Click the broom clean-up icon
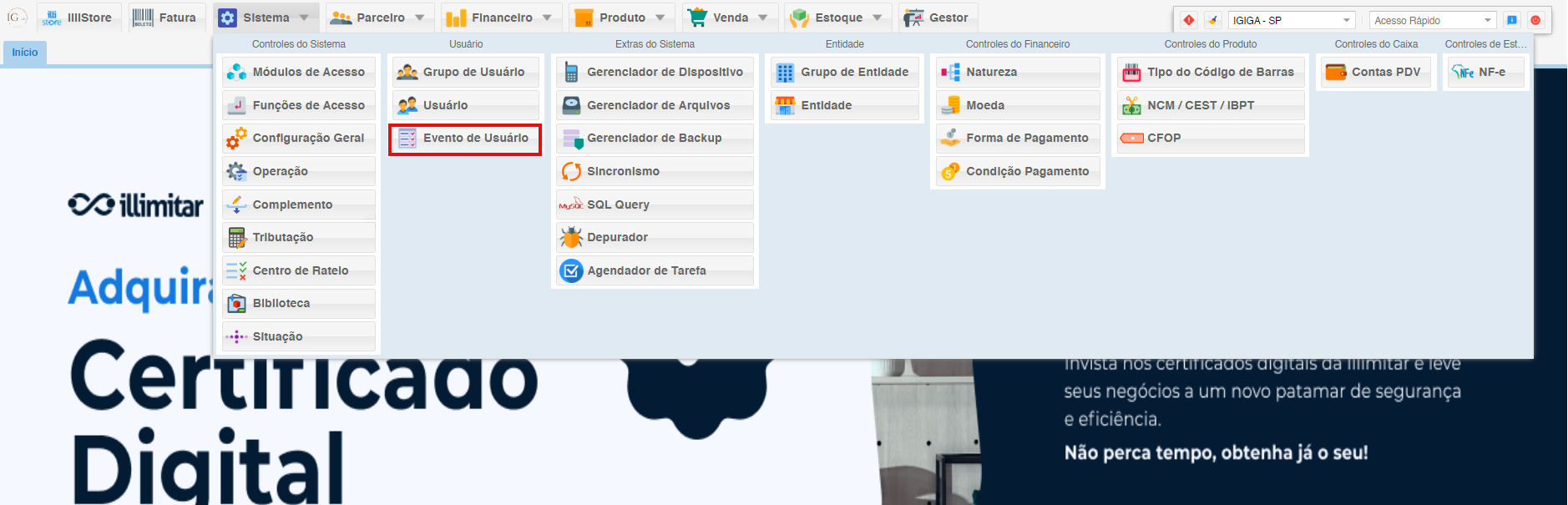Image resolution: width=1568 pixels, height=505 pixels. [1213, 20]
